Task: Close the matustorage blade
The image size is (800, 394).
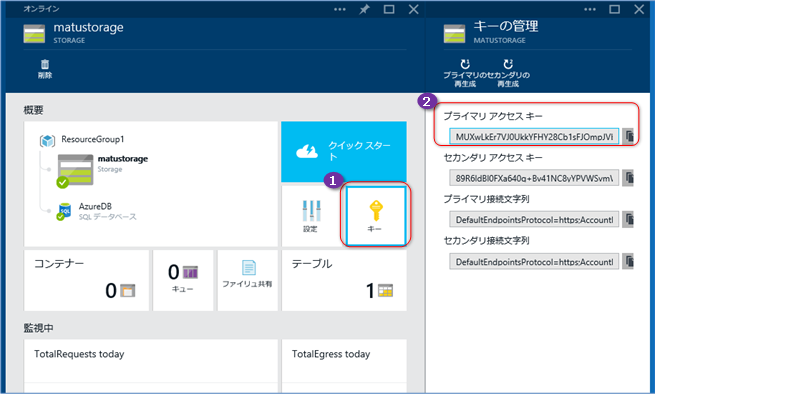Action: [414, 9]
